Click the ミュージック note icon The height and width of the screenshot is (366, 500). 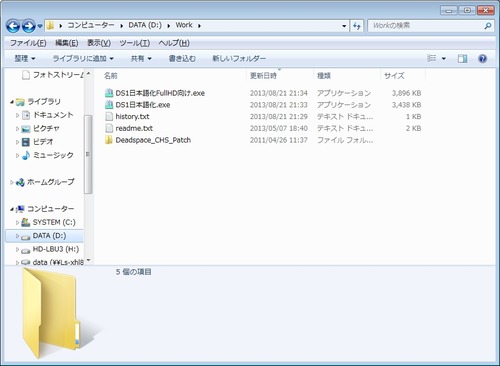[26, 155]
